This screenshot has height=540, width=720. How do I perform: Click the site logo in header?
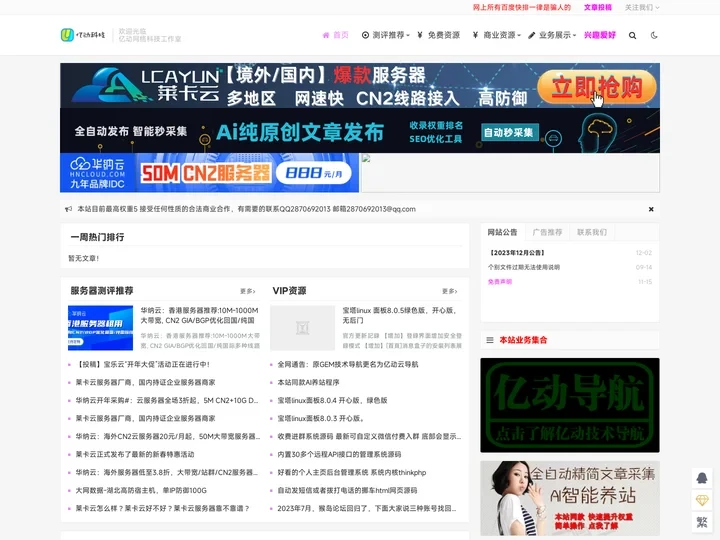pos(83,35)
